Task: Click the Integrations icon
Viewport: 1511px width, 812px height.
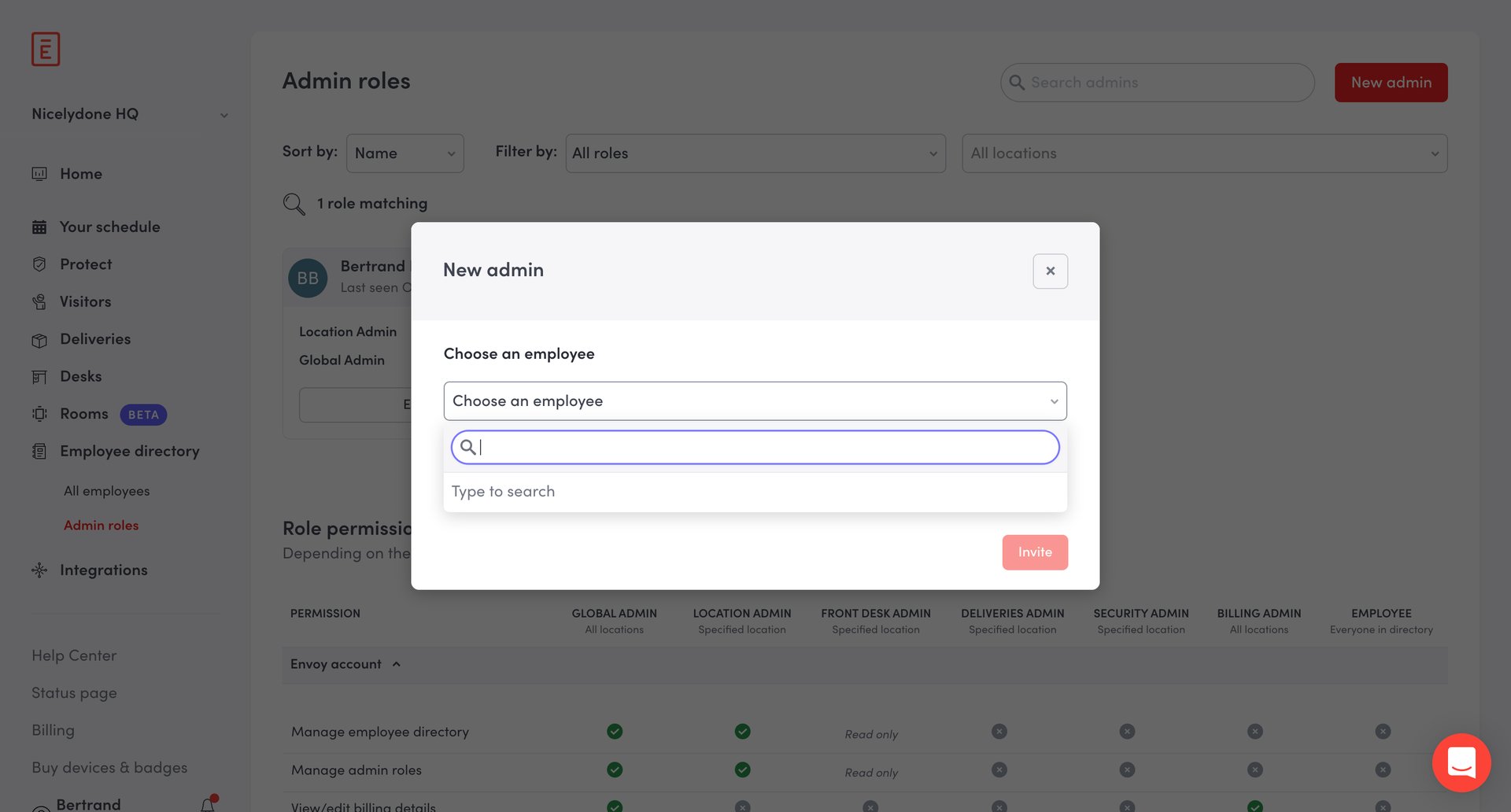Action: 39,570
